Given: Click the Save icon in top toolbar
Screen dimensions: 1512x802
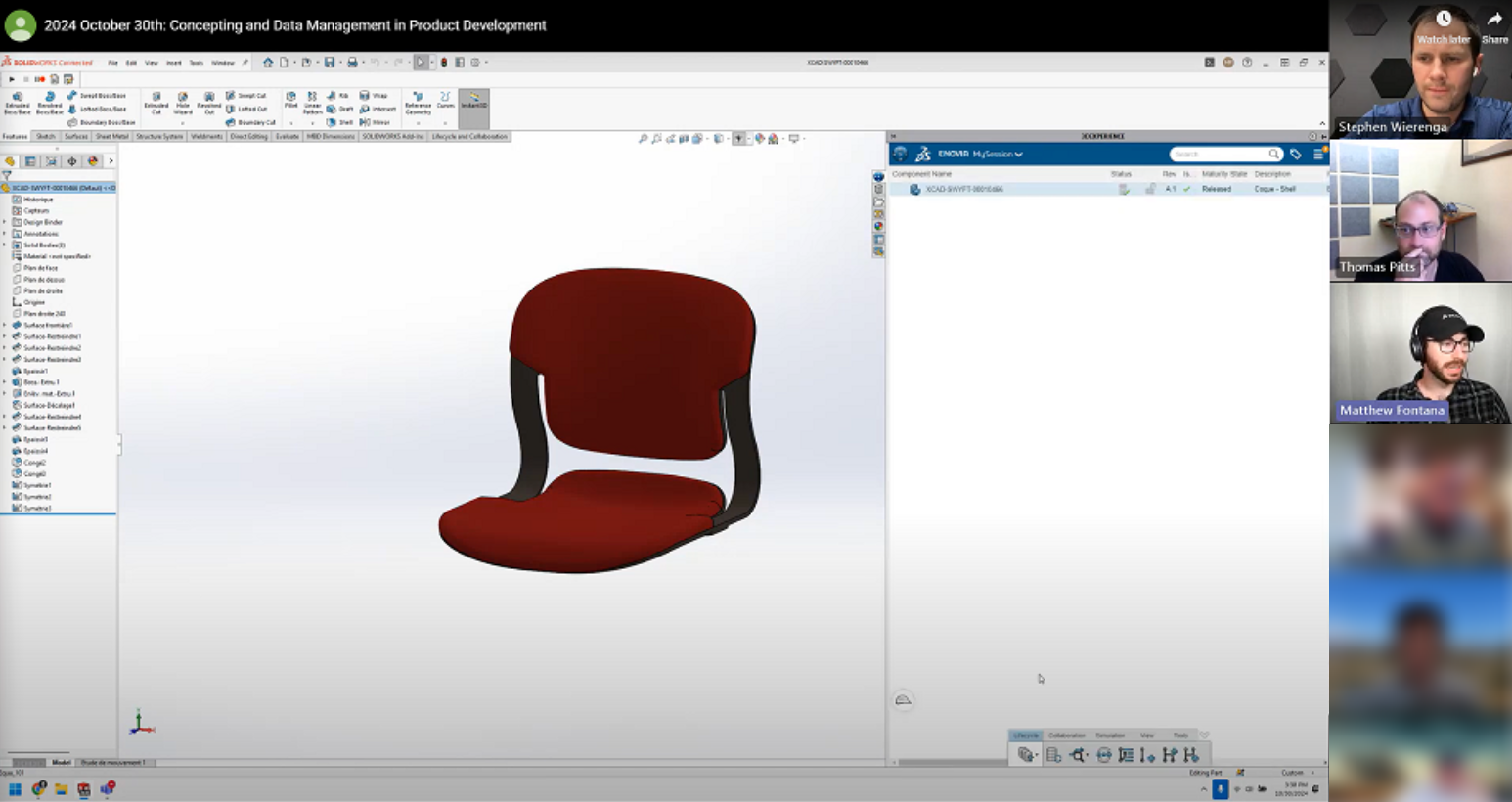Looking at the screenshot, I should (330, 62).
